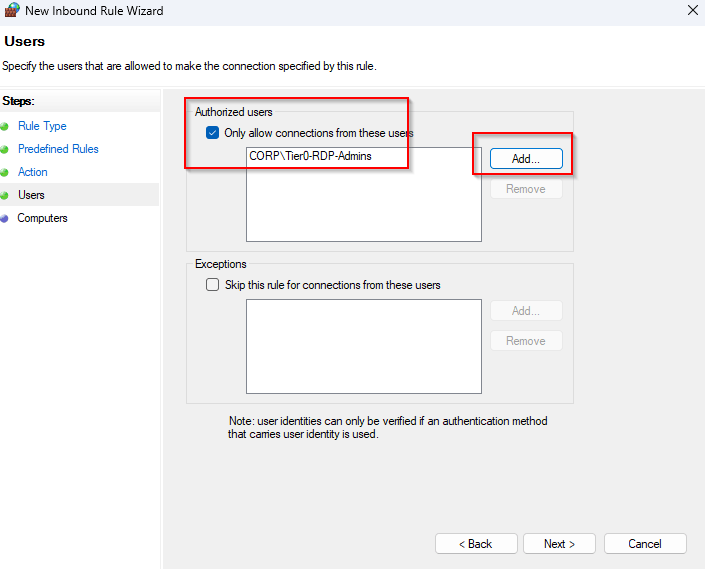Cancel the inbound rule wizard

(645, 544)
